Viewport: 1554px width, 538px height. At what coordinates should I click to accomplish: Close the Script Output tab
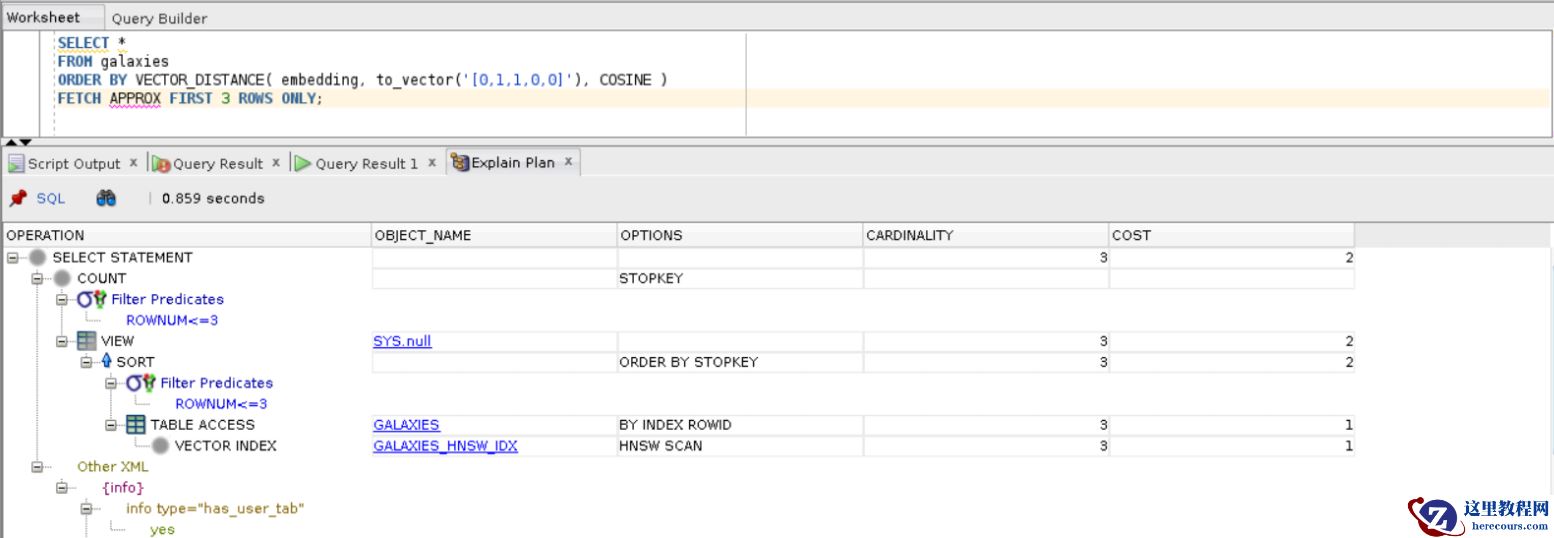(133, 162)
